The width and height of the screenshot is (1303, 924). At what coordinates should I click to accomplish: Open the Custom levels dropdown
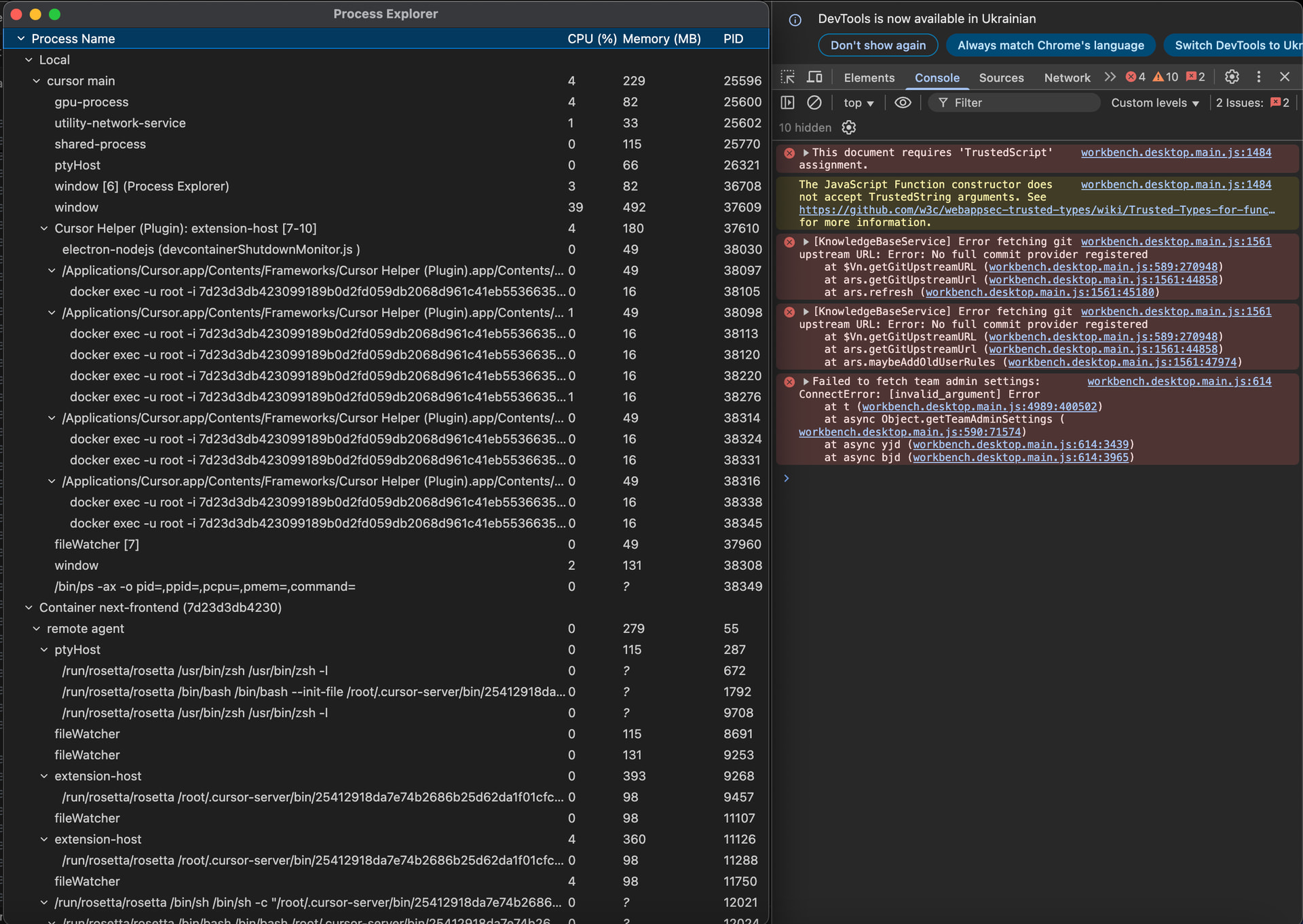(1154, 103)
